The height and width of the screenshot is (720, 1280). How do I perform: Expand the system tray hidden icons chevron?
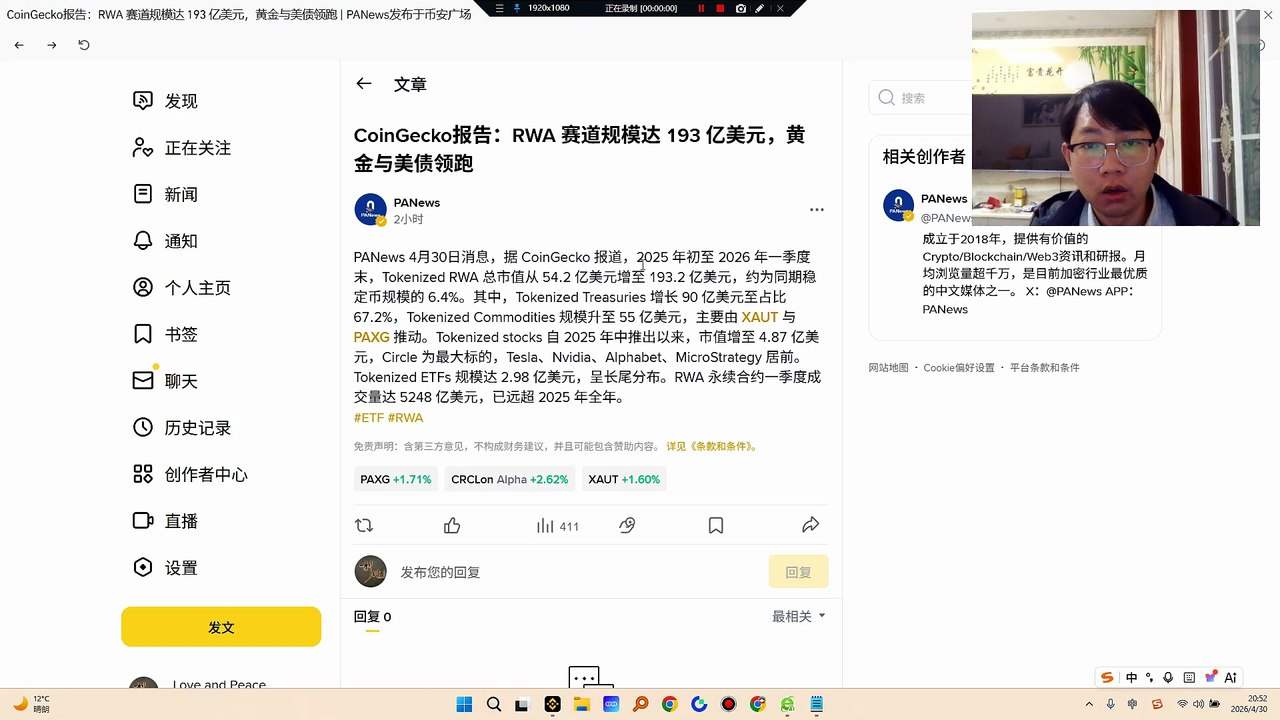click(x=1090, y=705)
